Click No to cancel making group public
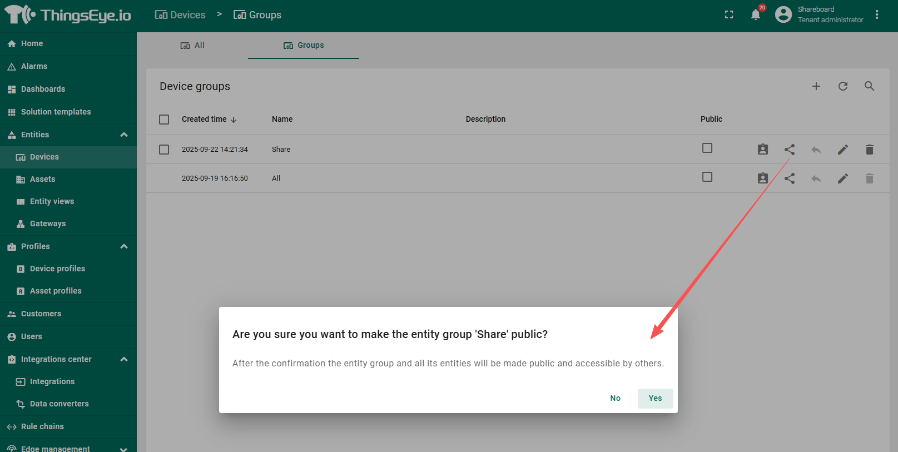898x452 pixels. 615,398
